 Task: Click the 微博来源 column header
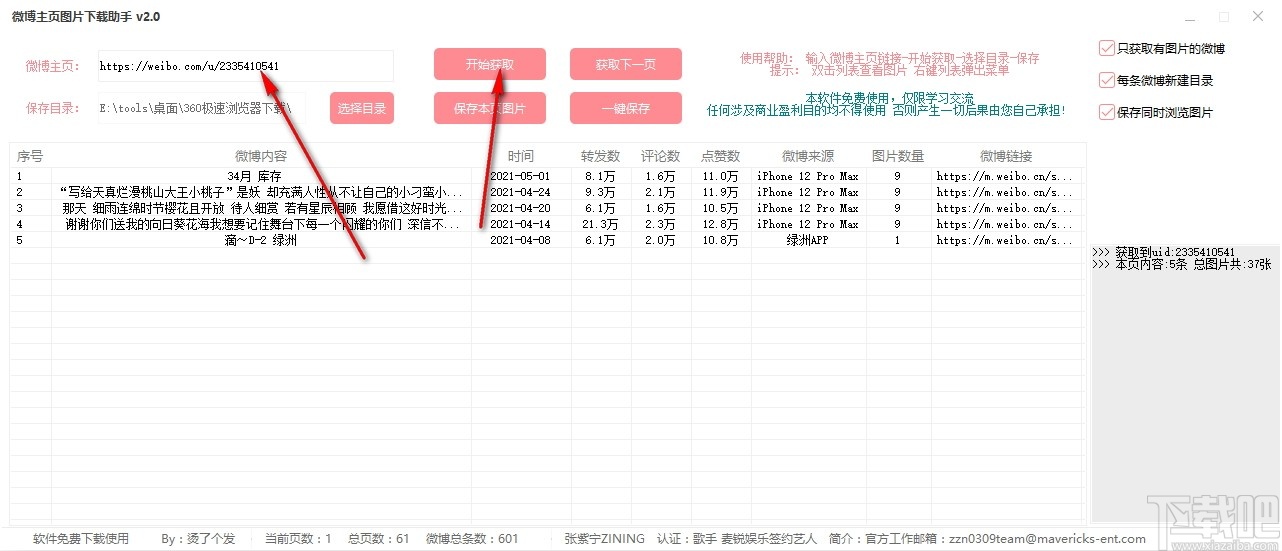click(808, 156)
